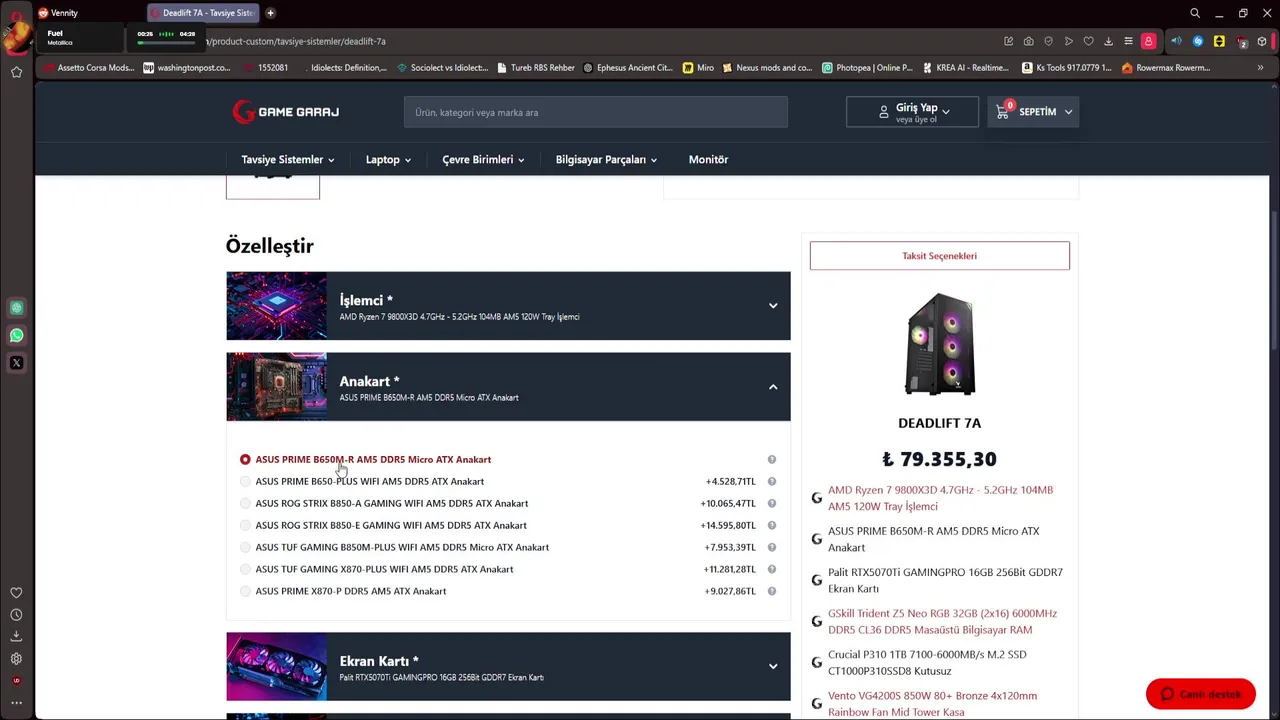The image size is (1280, 720).
Task: Click the yellow scroll arrows extension icon
Action: pos(1219,41)
